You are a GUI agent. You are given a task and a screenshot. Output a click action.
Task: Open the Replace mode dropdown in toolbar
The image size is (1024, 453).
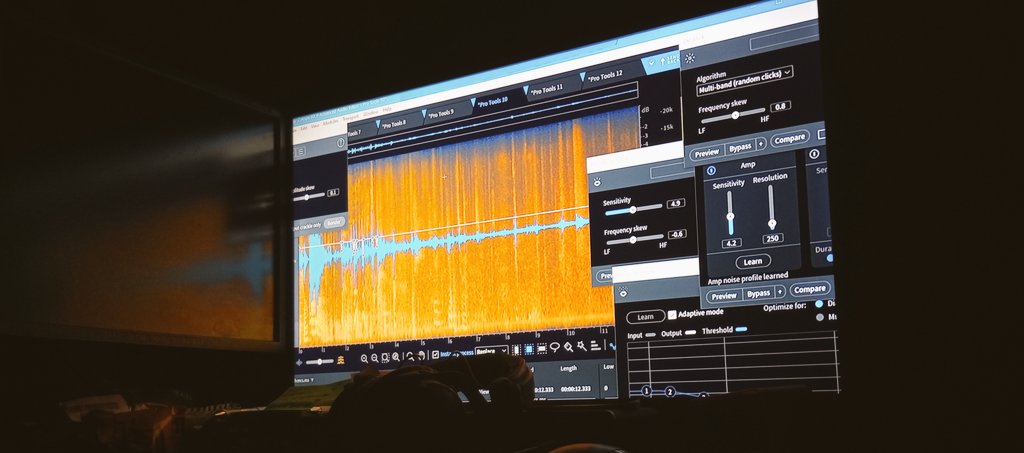[492, 351]
